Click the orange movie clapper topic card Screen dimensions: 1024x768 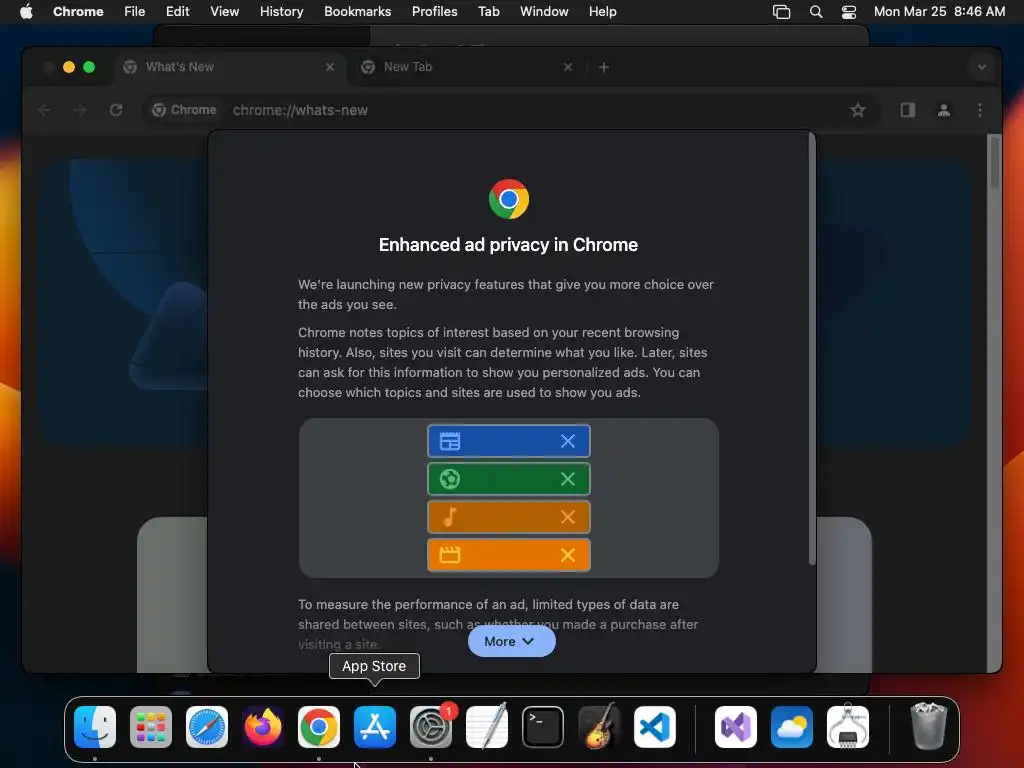point(509,555)
